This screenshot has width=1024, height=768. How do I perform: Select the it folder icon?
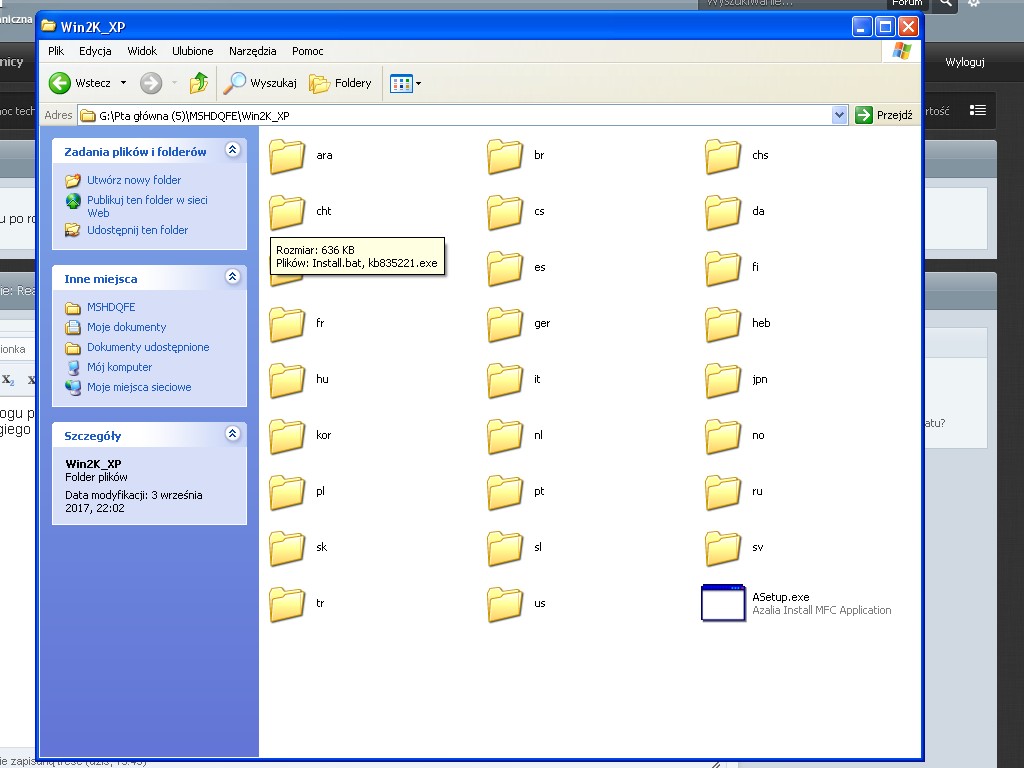[x=505, y=381]
